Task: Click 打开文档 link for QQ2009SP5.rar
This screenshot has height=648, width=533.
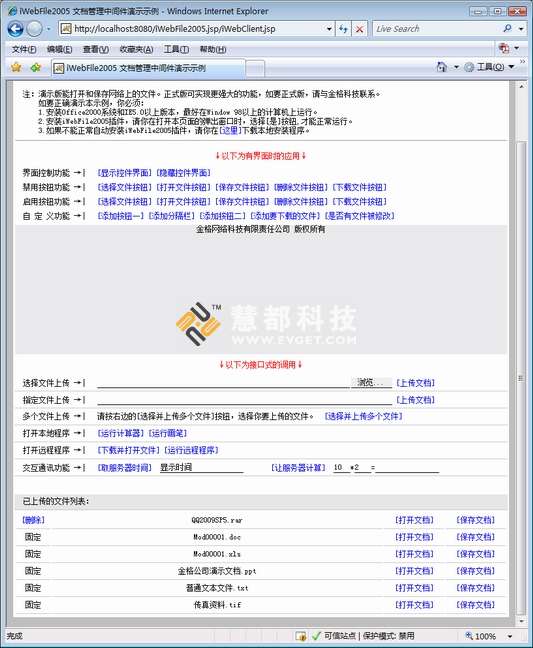Action: (414, 520)
